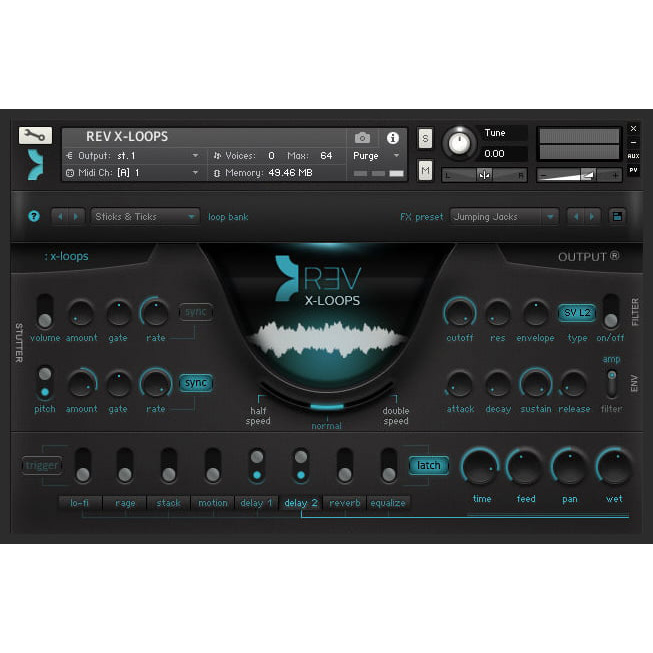Switch to the reverb effect tab
The width and height of the screenshot is (653, 653).
345,503
